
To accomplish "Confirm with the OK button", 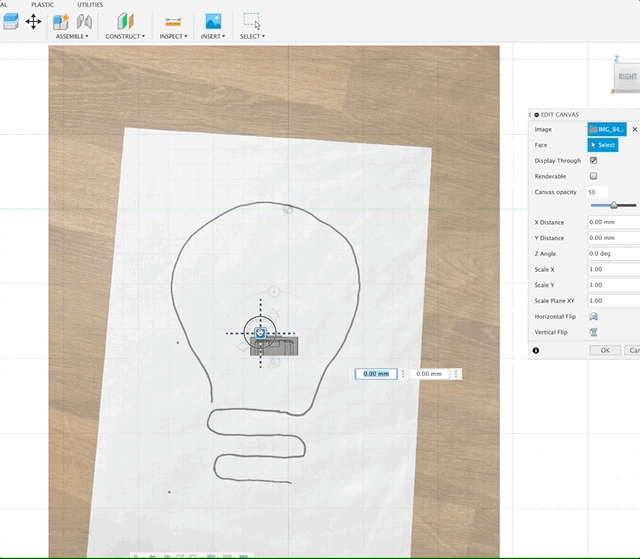I will tap(605, 350).
